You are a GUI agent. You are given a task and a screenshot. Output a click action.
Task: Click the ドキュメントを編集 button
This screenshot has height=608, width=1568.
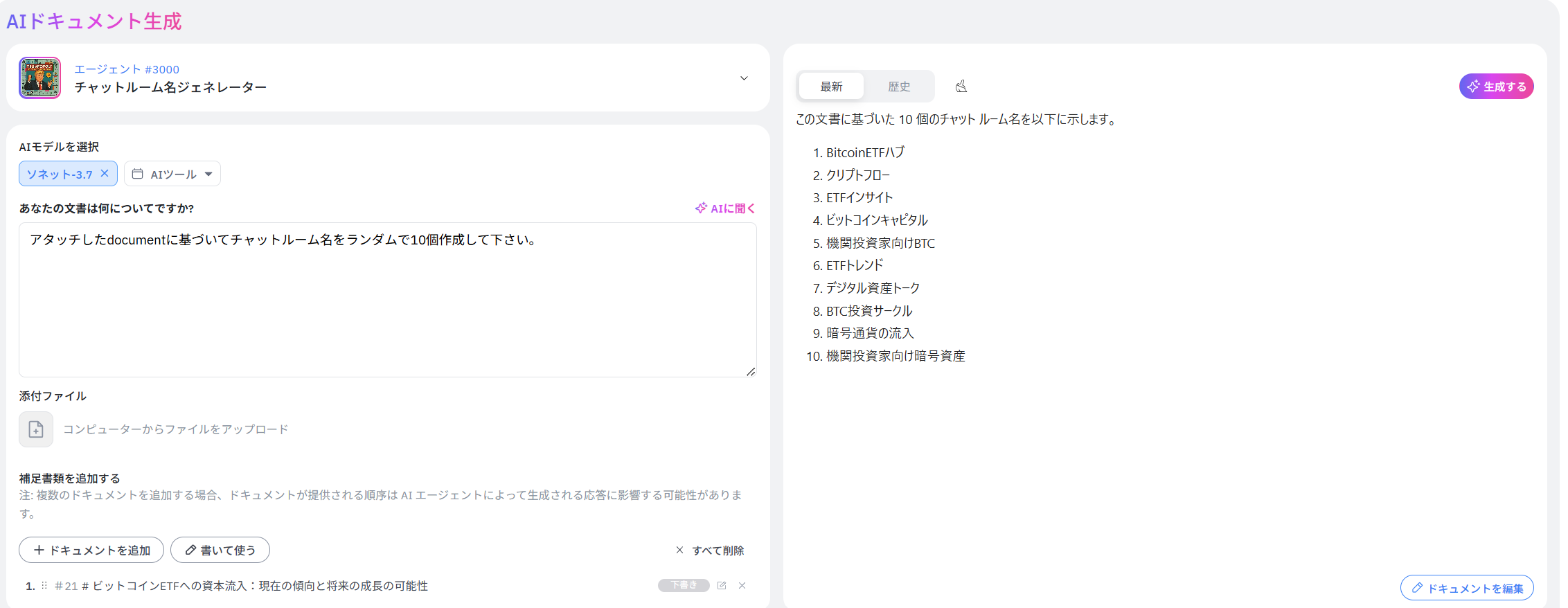pos(1467,588)
